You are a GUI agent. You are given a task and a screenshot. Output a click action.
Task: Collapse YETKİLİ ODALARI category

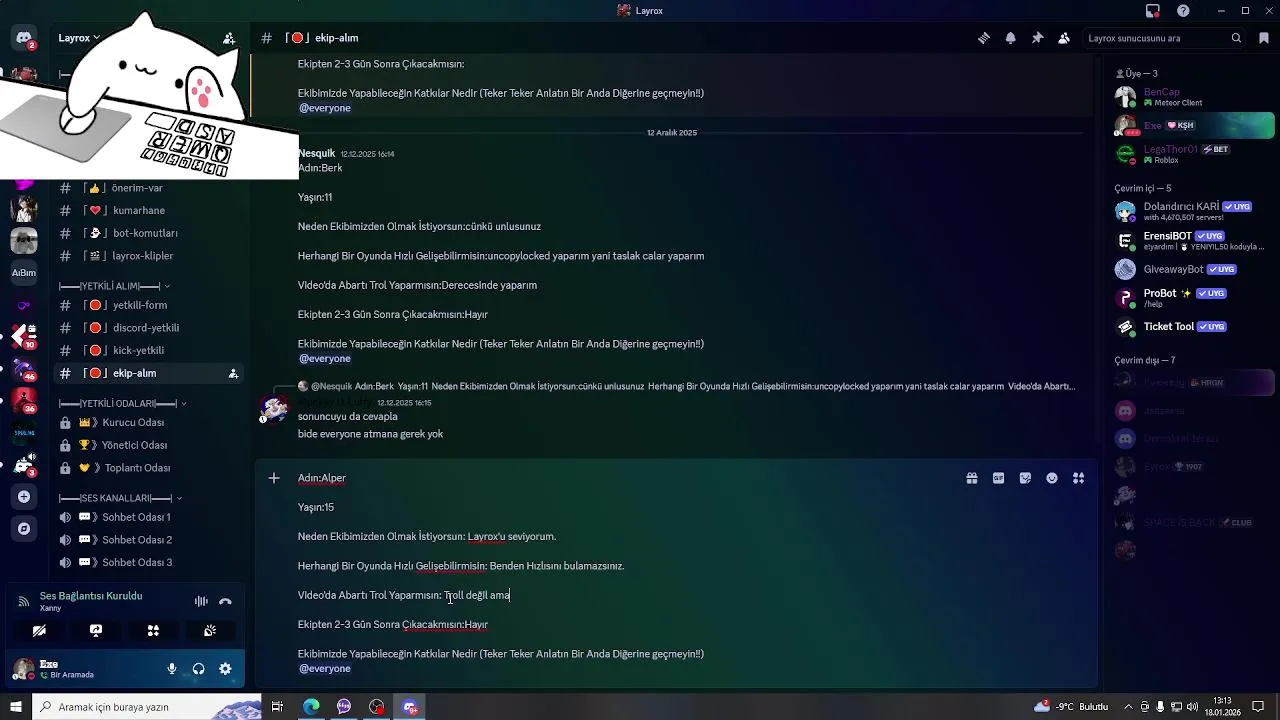tap(122, 403)
